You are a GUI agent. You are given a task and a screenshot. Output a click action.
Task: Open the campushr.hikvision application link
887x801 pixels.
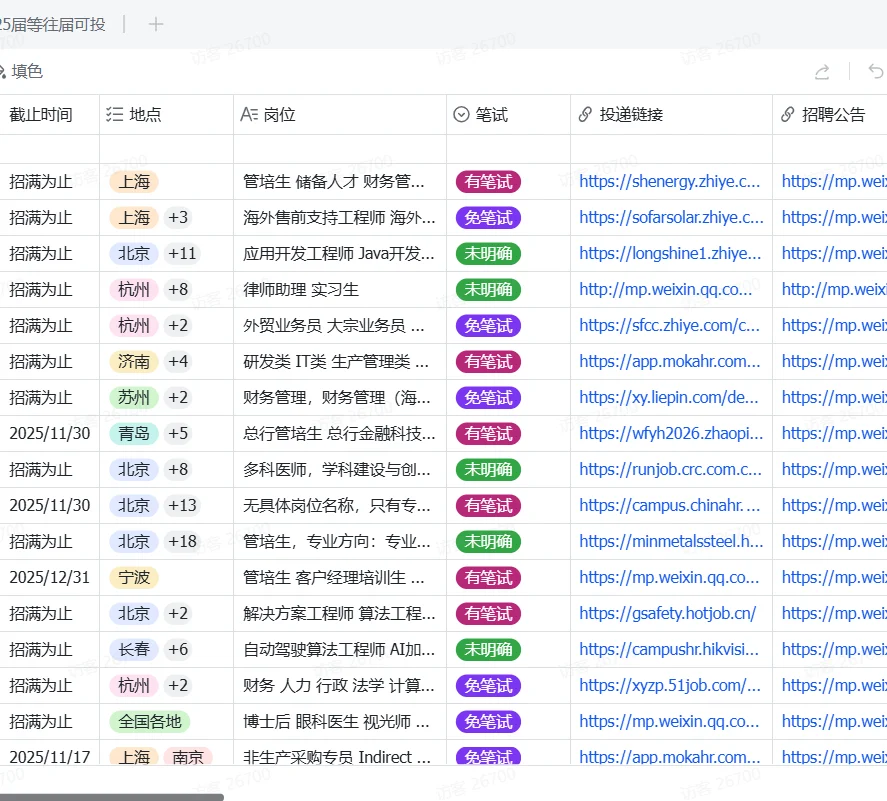click(x=669, y=650)
